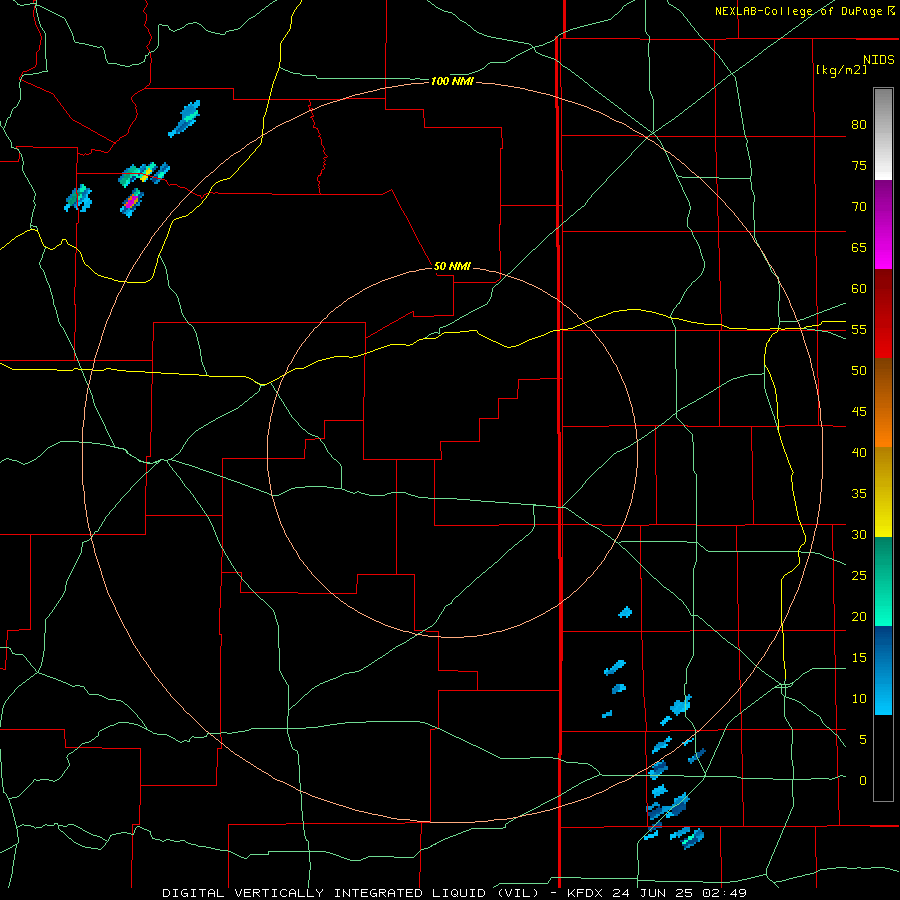Click the 100 NMI range ring label
900x900 pixels.
tap(452, 82)
